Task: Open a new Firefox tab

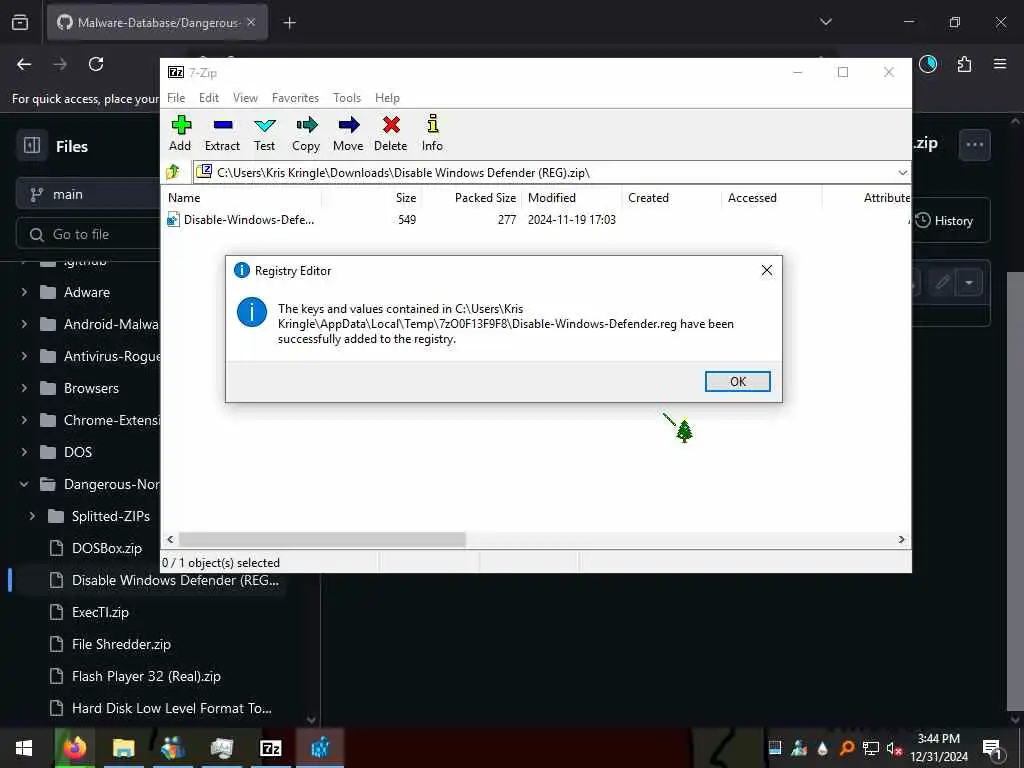Action: click(x=289, y=23)
